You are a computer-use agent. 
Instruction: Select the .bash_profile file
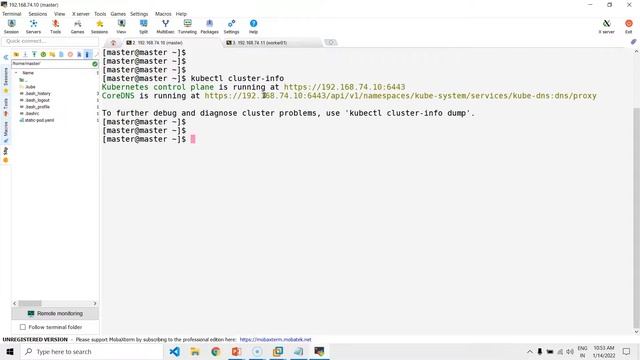point(35,107)
